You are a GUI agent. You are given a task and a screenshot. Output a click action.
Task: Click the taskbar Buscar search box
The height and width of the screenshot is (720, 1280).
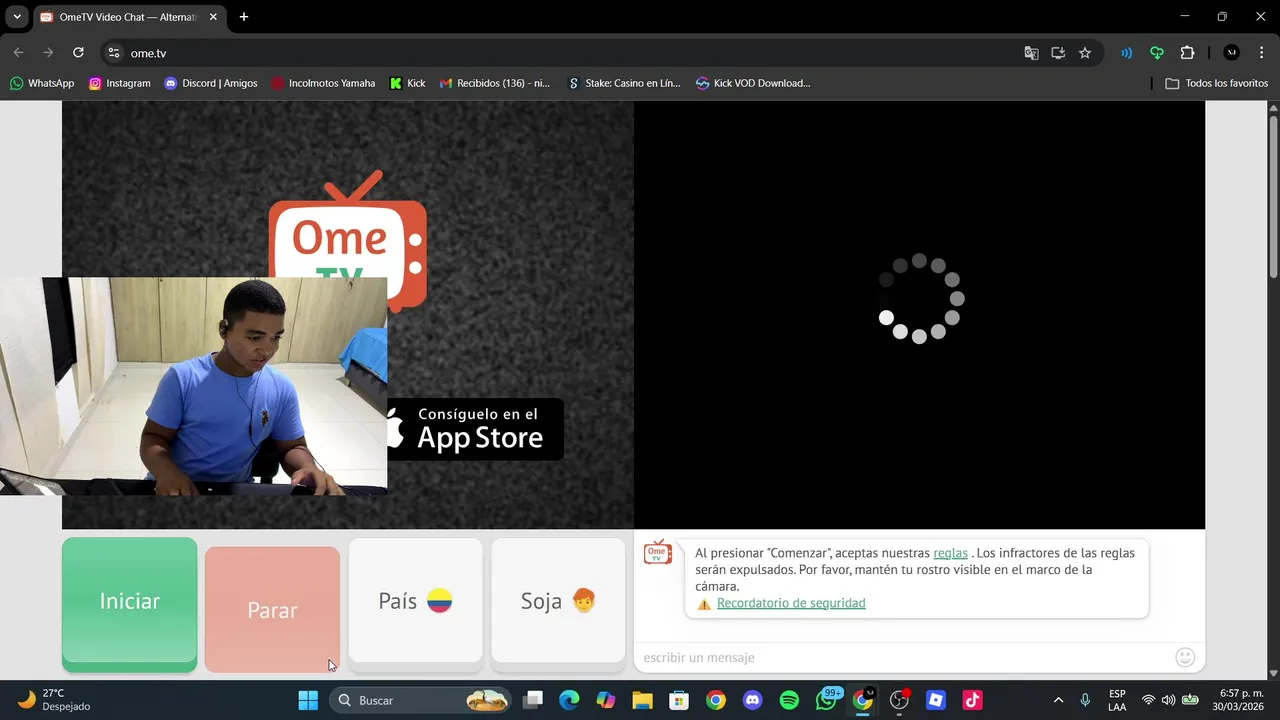click(420, 700)
